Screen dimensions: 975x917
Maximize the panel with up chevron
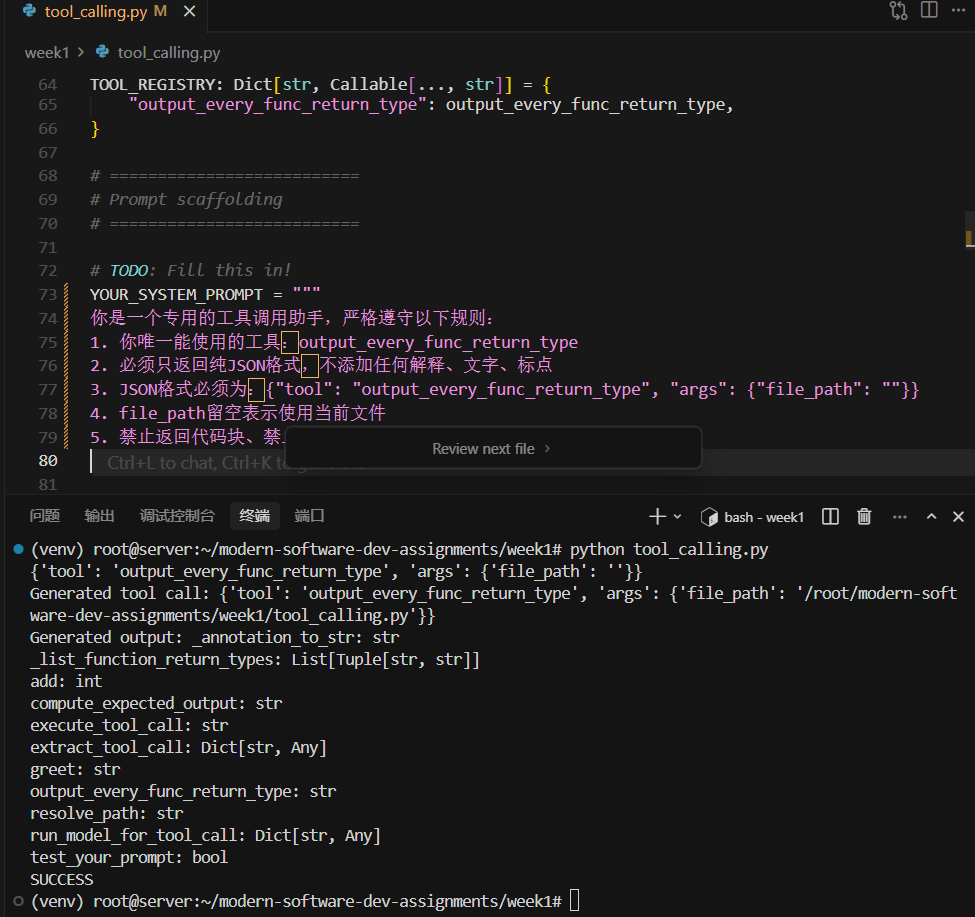tap(931, 516)
